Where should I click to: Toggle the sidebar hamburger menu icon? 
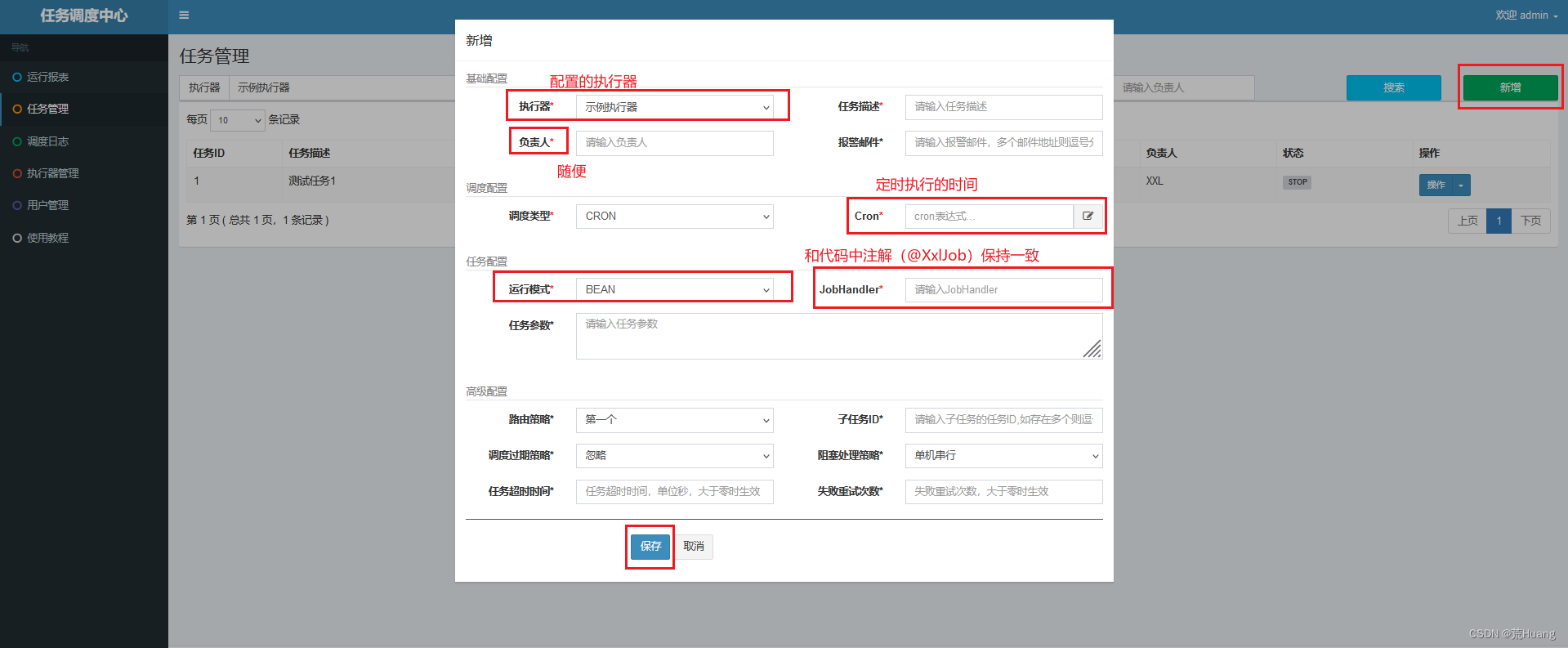184,15
